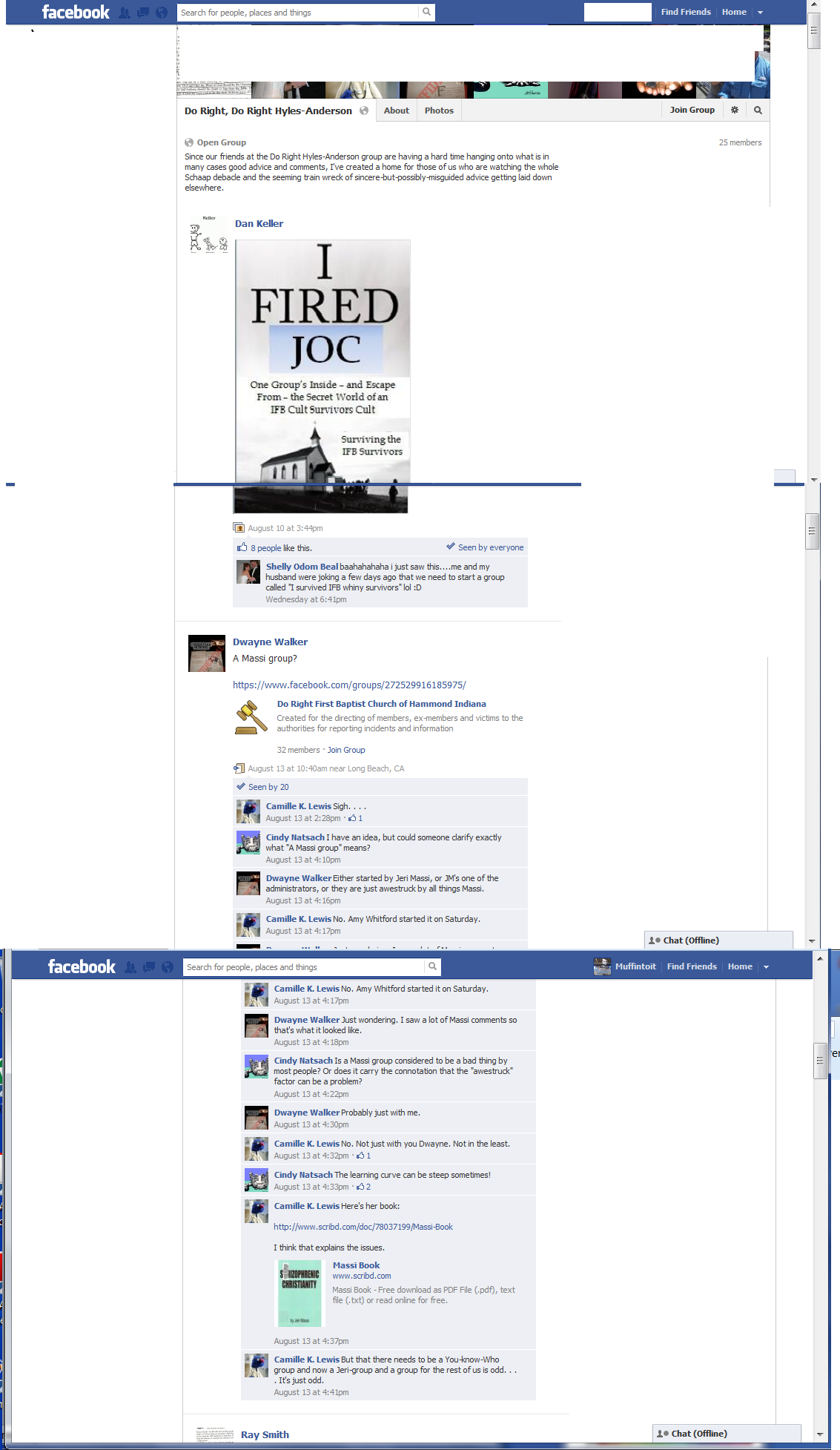Screen dimensions: 840x1450
Task: Click the globe icon beside the group name
Action: [364, 111]
